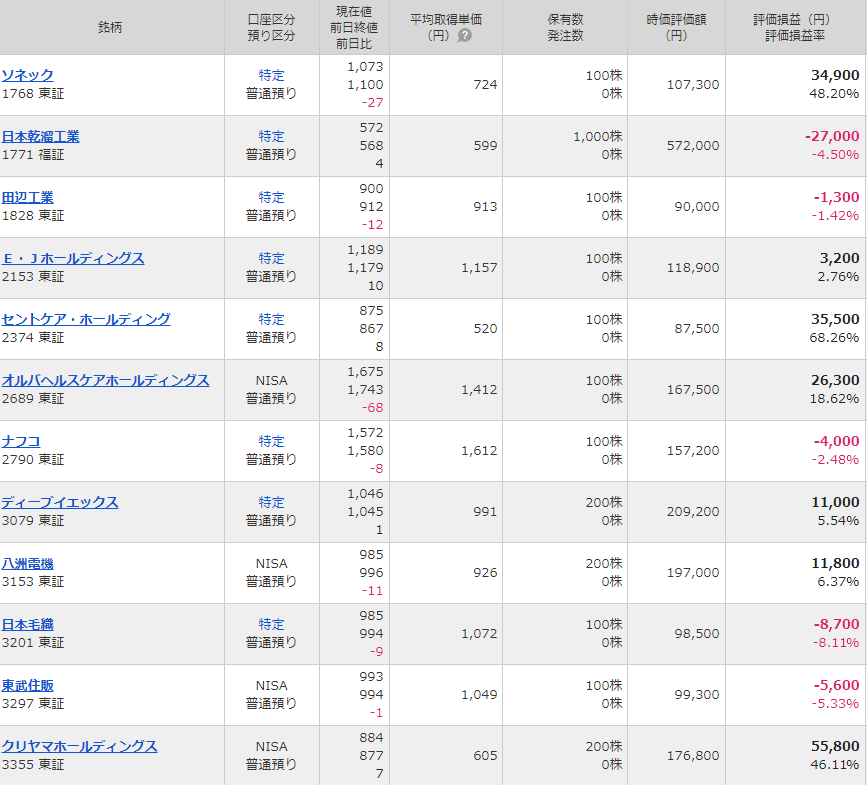Click 特定 in the 田辺工業 row

tap(271, 197)
